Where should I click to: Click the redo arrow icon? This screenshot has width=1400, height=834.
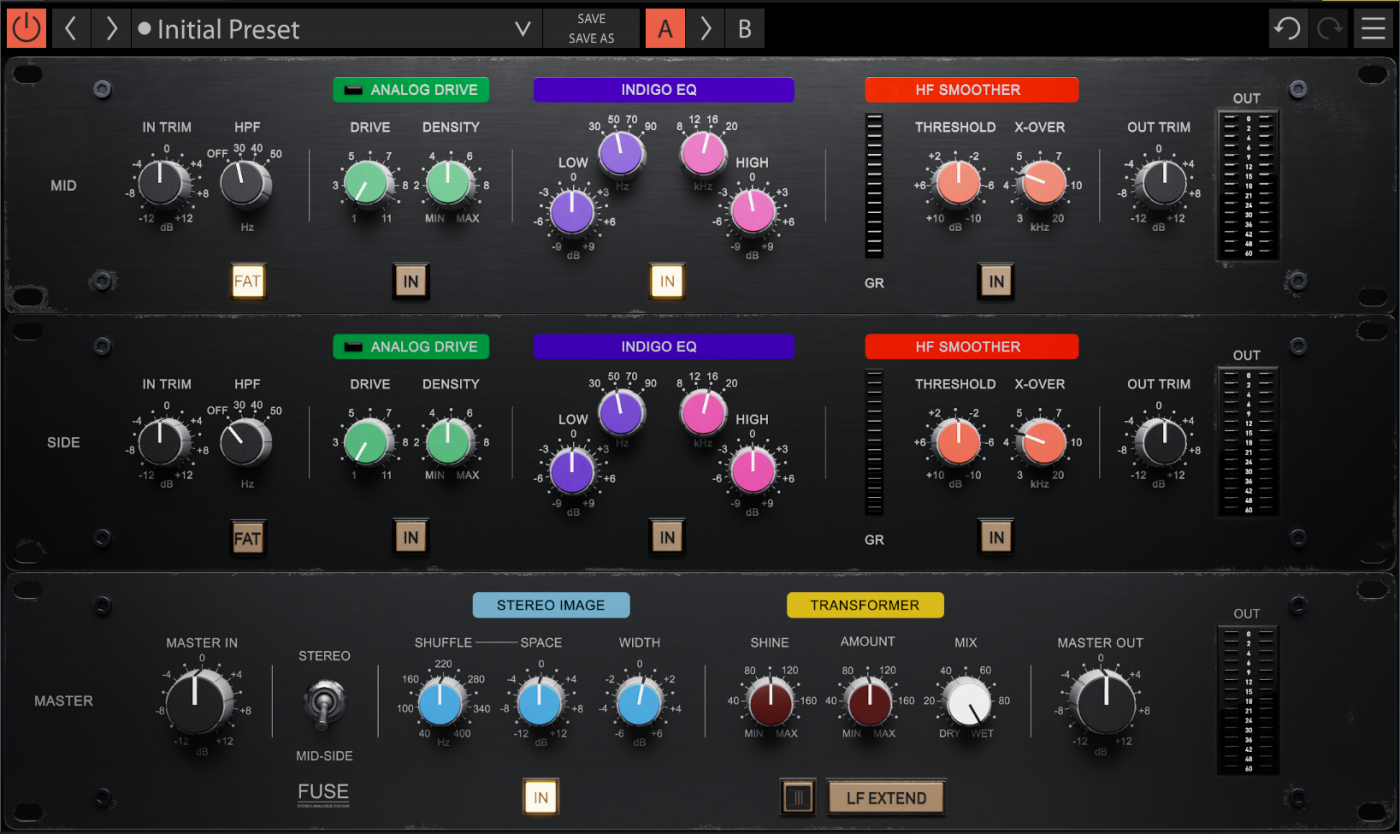[x=1329, y=28]
